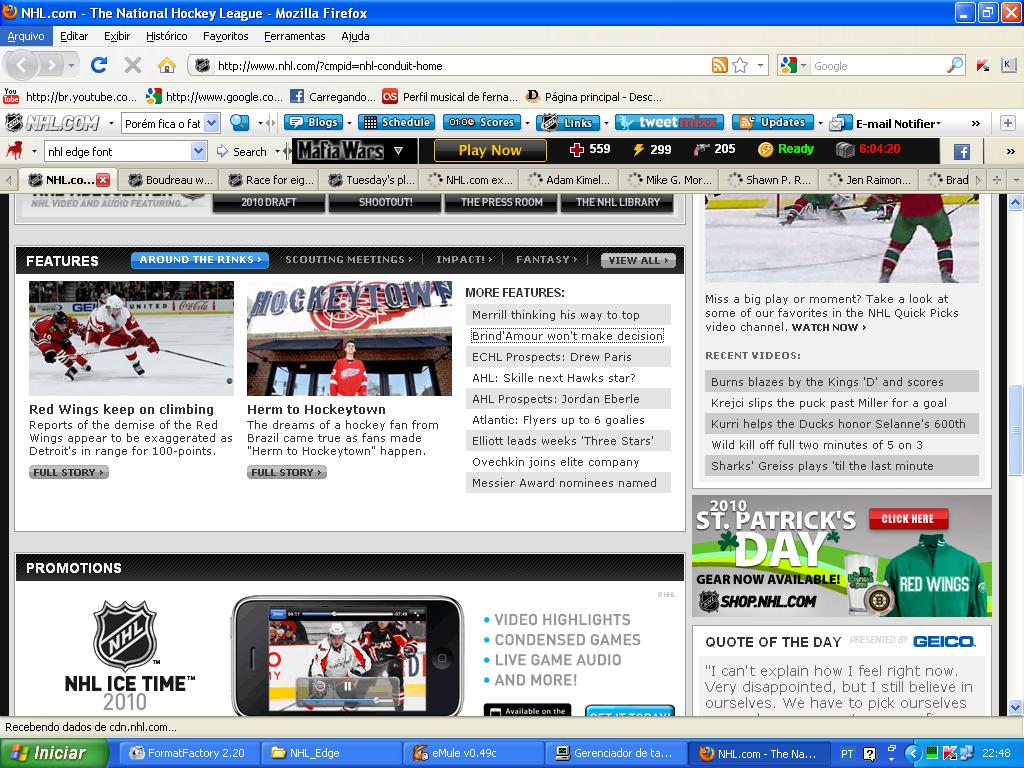This screenshot has height=768, width=1024.
Task: Click the search magnifier in Google box
Action: (x=955, y=65)
